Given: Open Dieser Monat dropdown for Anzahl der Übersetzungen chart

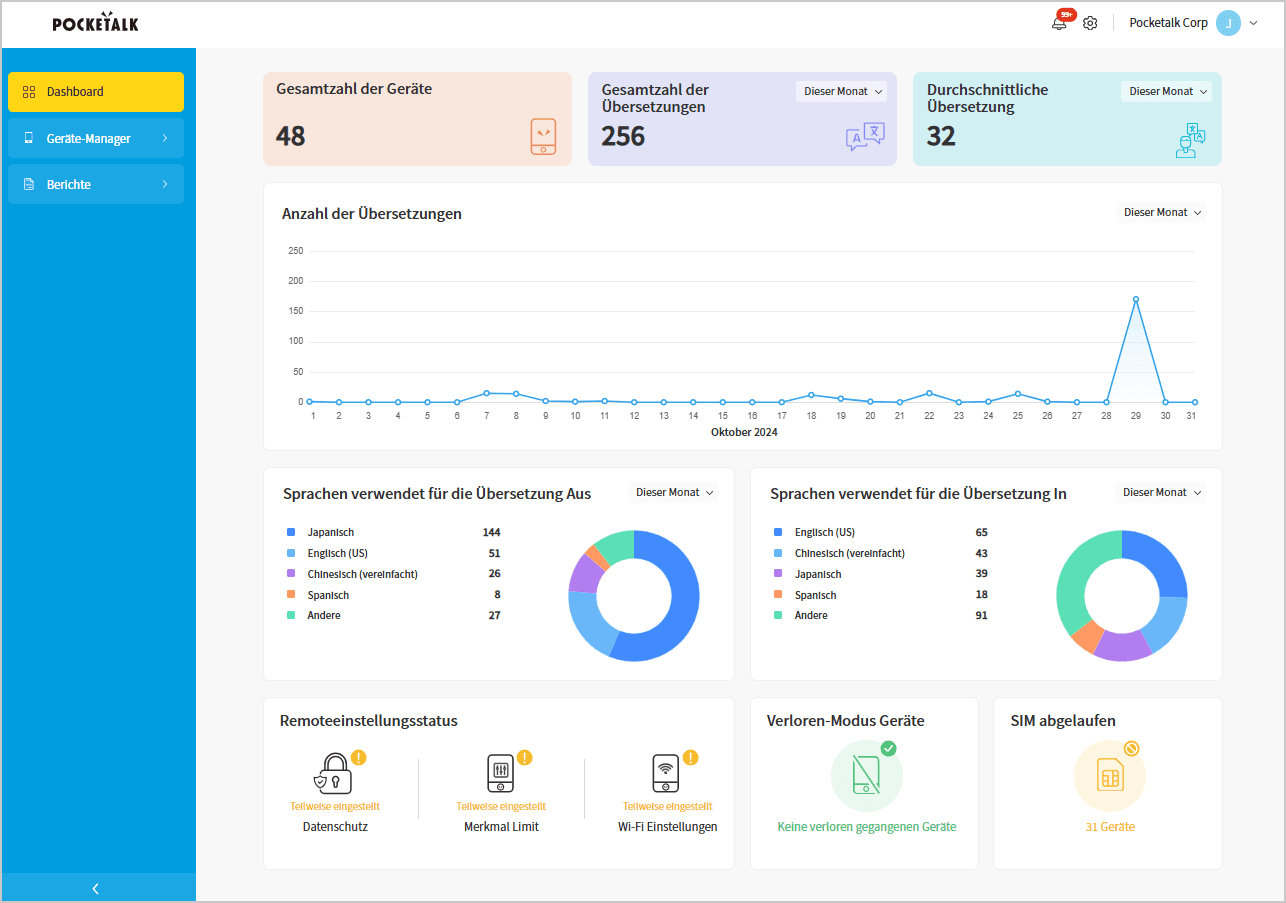Looking at the screenshot, I should (1161, 212).
